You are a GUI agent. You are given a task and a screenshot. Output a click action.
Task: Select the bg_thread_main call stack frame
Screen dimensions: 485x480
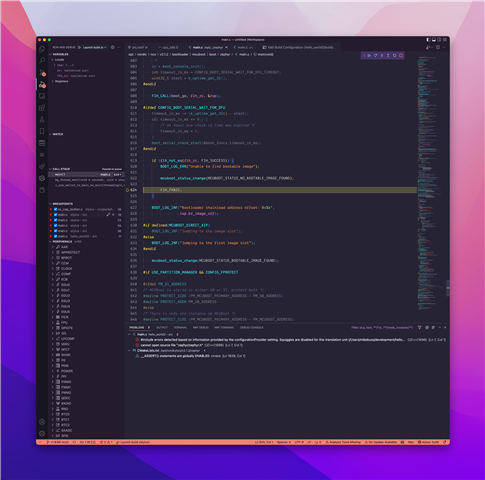tap(87, 180)
